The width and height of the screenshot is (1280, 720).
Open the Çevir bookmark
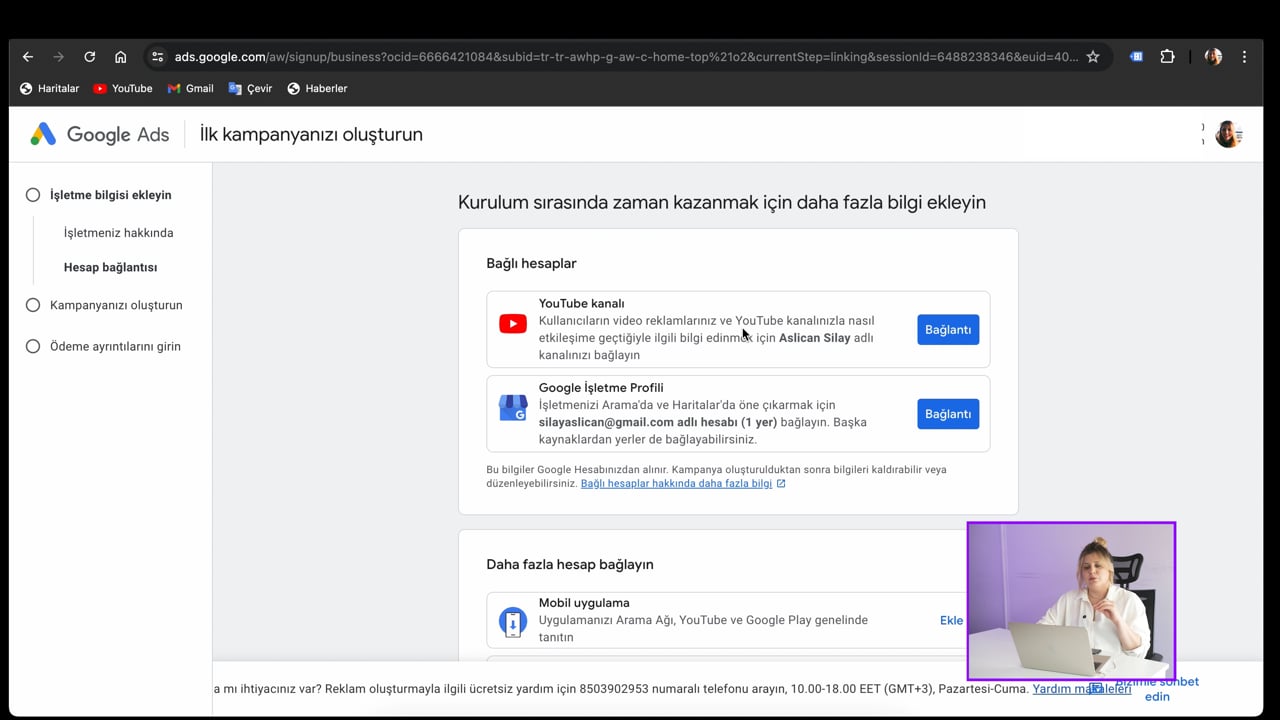[250, 88]
